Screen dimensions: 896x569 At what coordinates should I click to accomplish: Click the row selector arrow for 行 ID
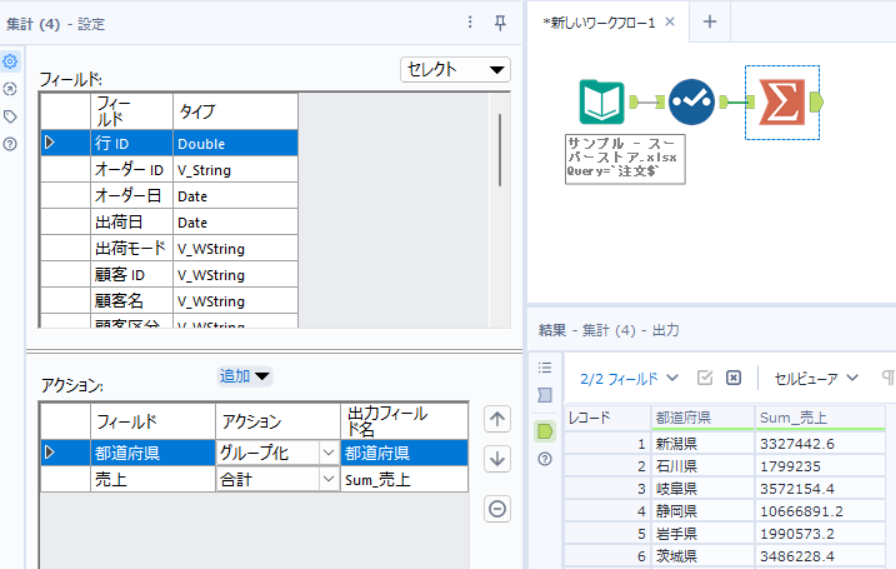50,143
